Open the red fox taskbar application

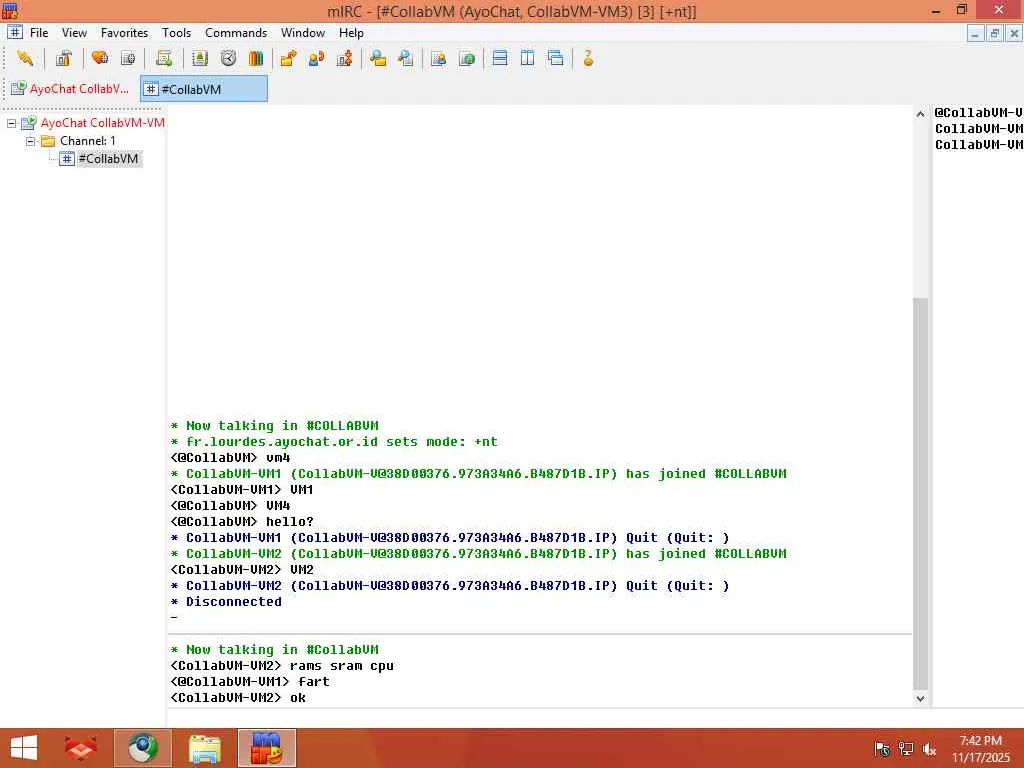[x=81, y=748]
